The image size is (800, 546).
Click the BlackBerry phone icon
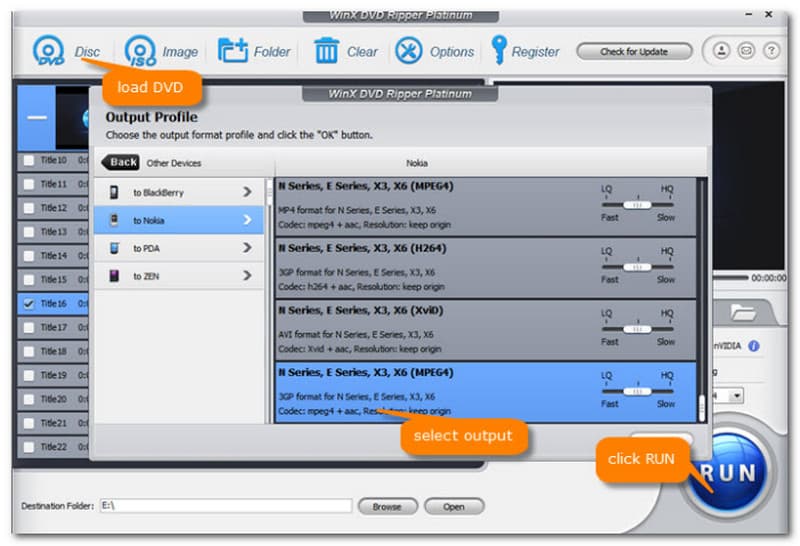114,192
